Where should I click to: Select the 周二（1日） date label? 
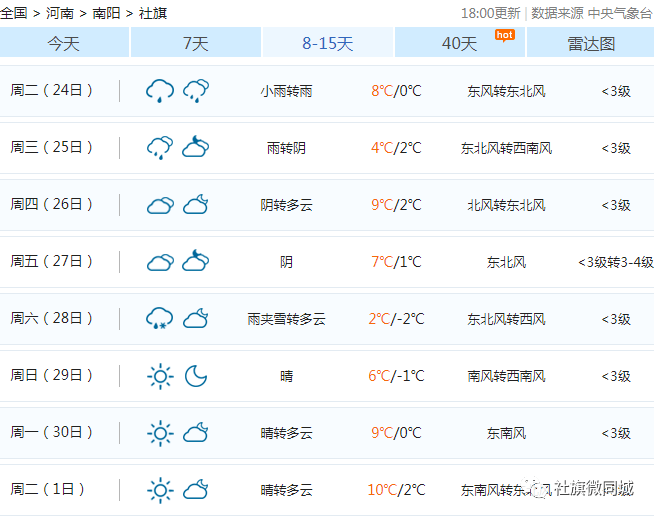pos(48,489)
